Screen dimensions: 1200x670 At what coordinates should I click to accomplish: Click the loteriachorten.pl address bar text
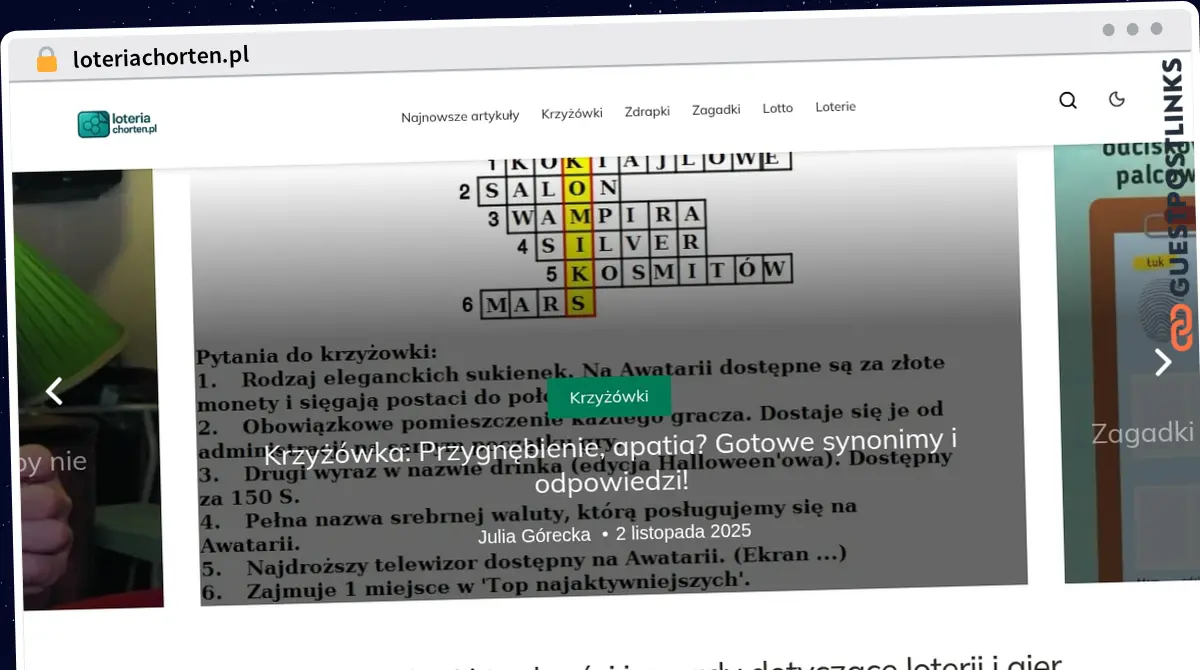161,57
